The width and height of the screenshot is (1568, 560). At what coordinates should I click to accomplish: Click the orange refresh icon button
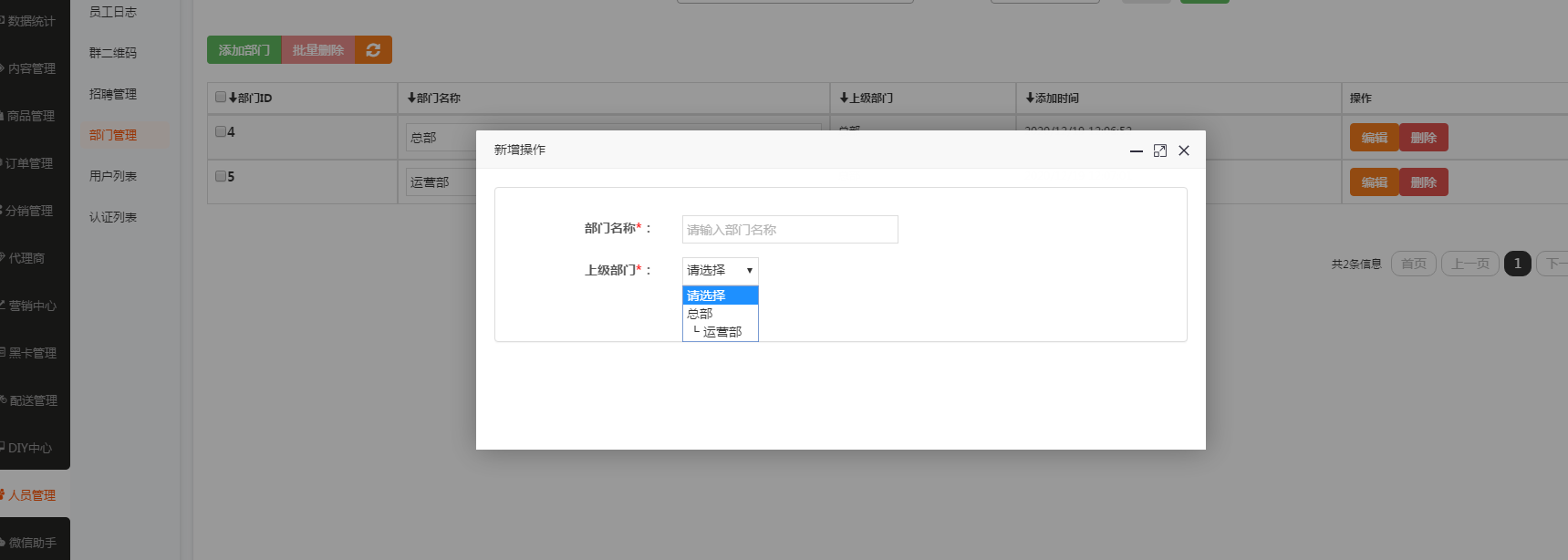(373, 50)
